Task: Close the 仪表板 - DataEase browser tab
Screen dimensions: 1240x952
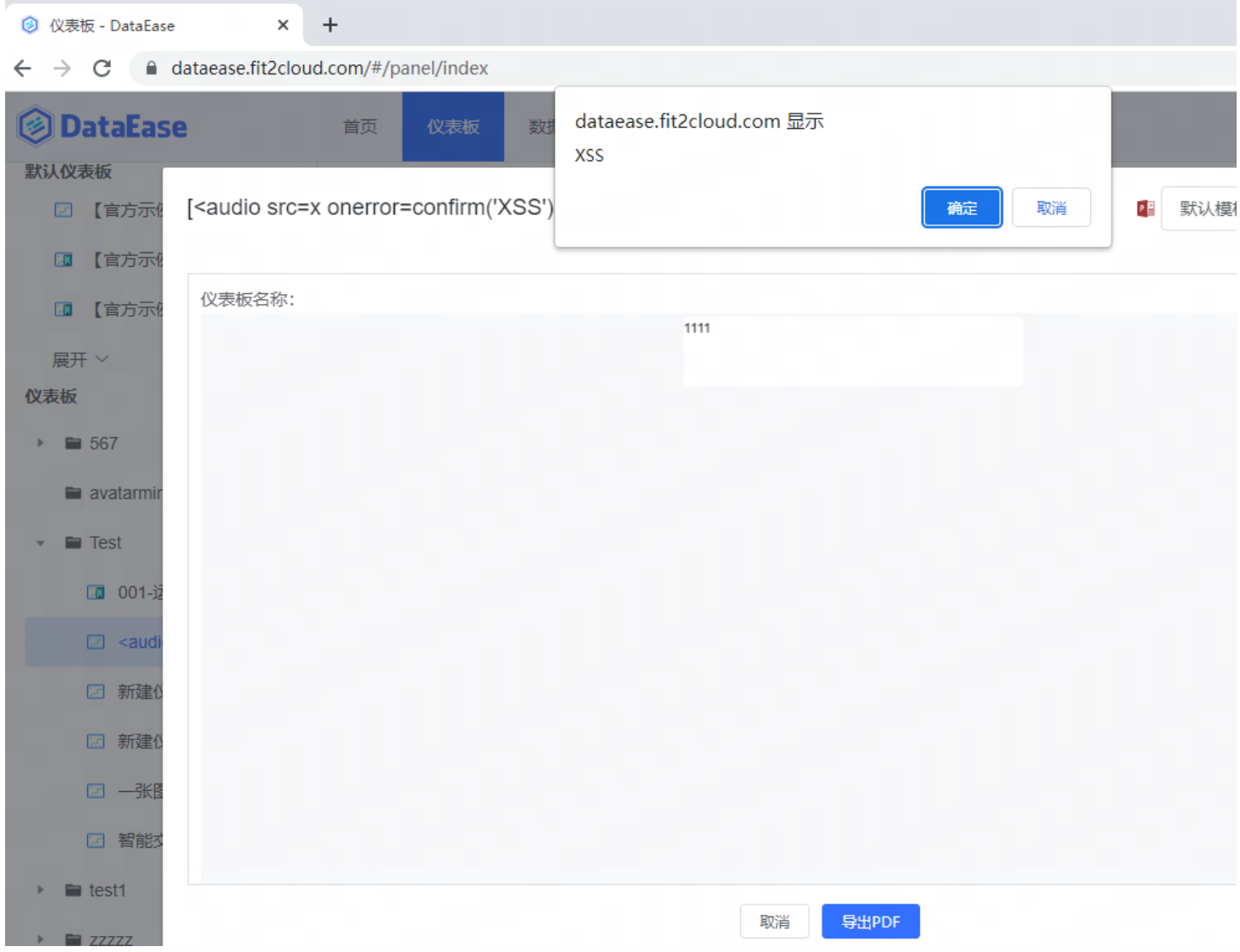Action: [x=283, y=25]
